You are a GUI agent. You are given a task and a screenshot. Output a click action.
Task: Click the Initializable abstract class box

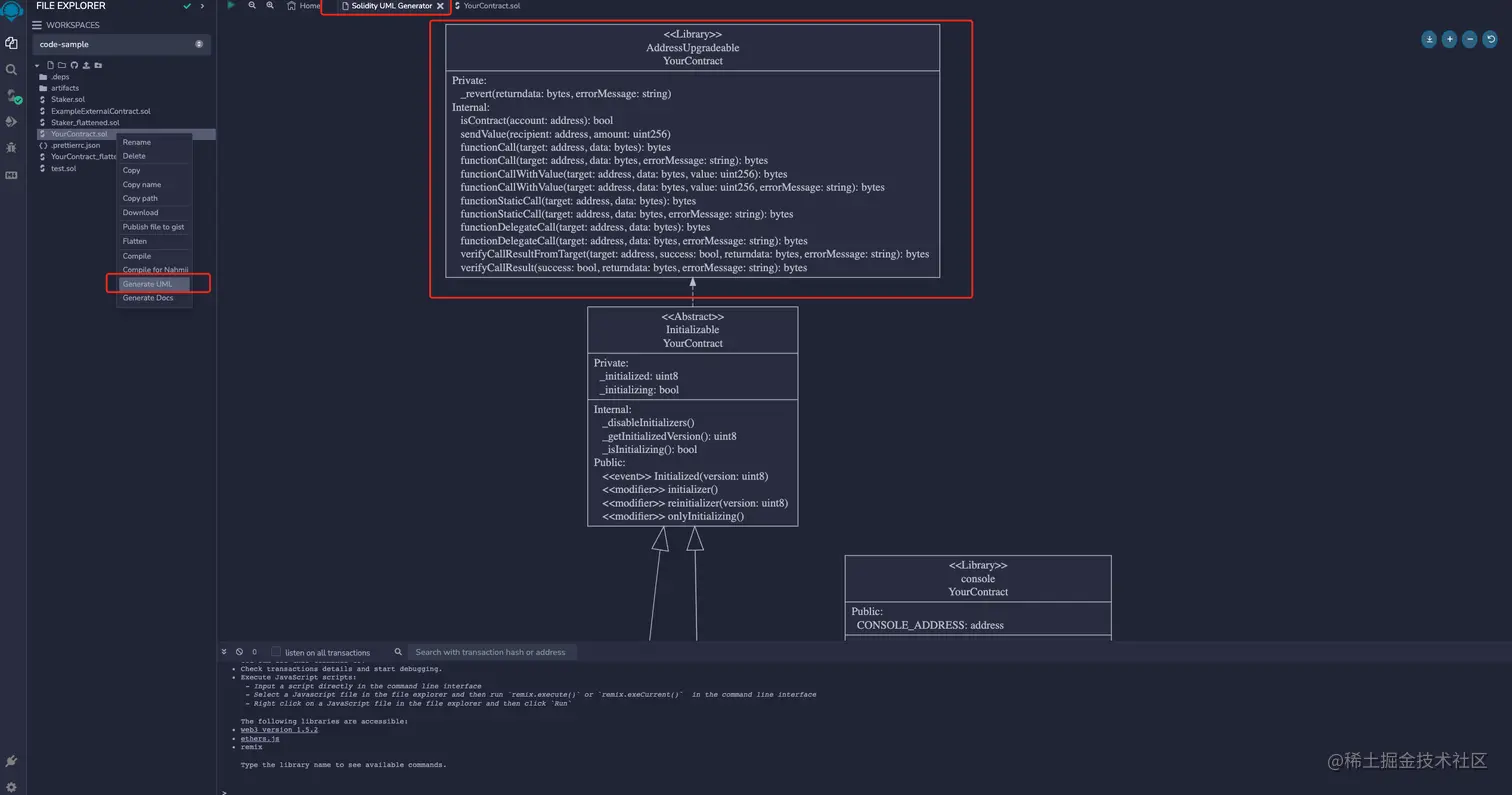pyautogui.click(x=692, y=416)
